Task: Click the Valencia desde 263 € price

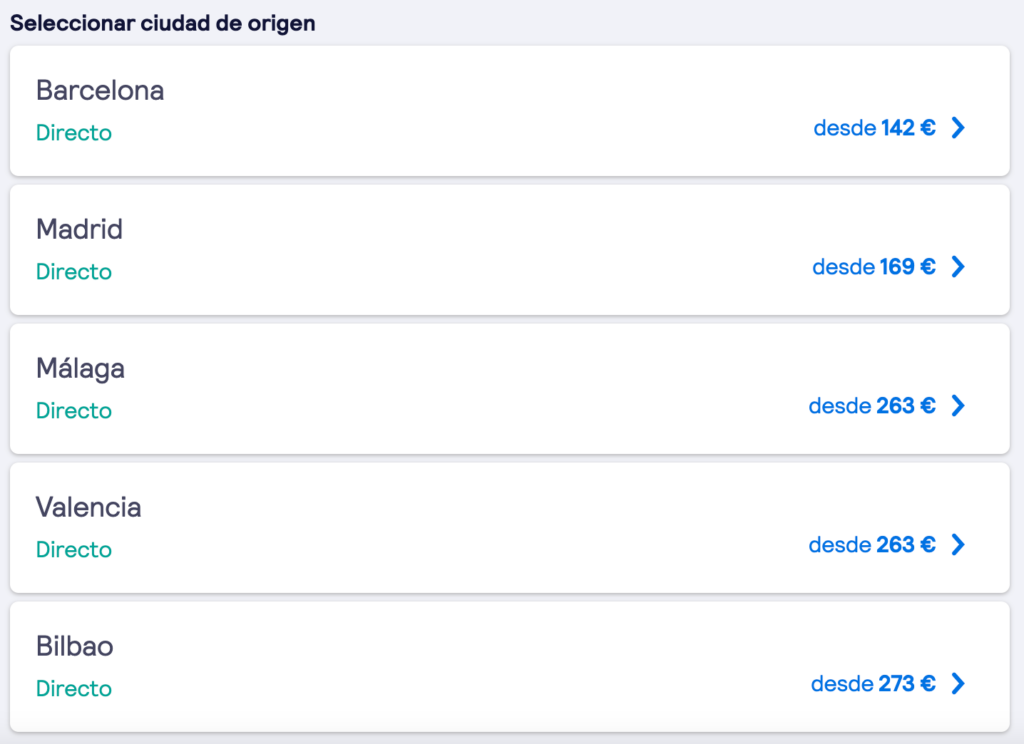Action: 872,544
